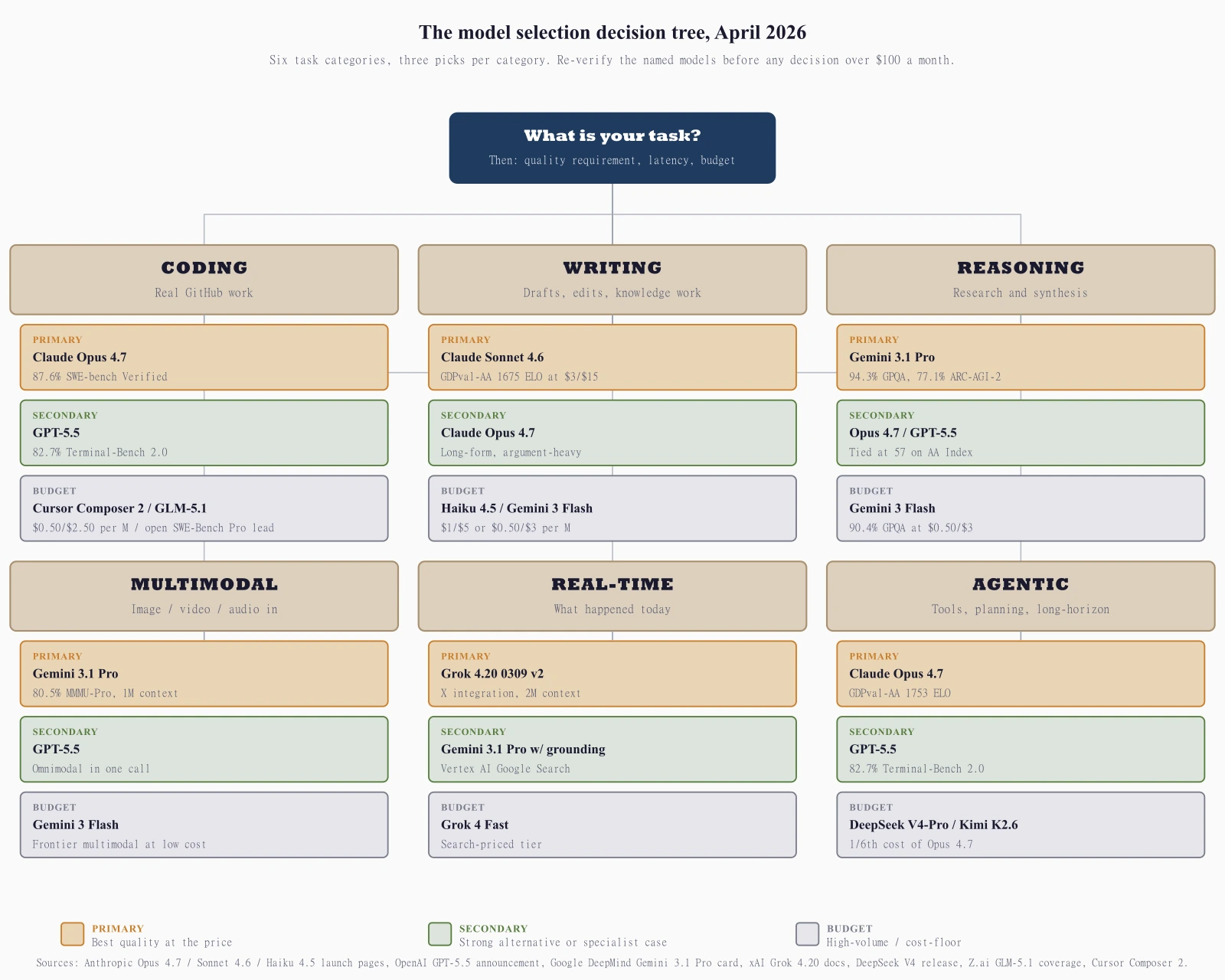Click 'Drafts, edits, knowledge work' subtitle

click(612, 292)
